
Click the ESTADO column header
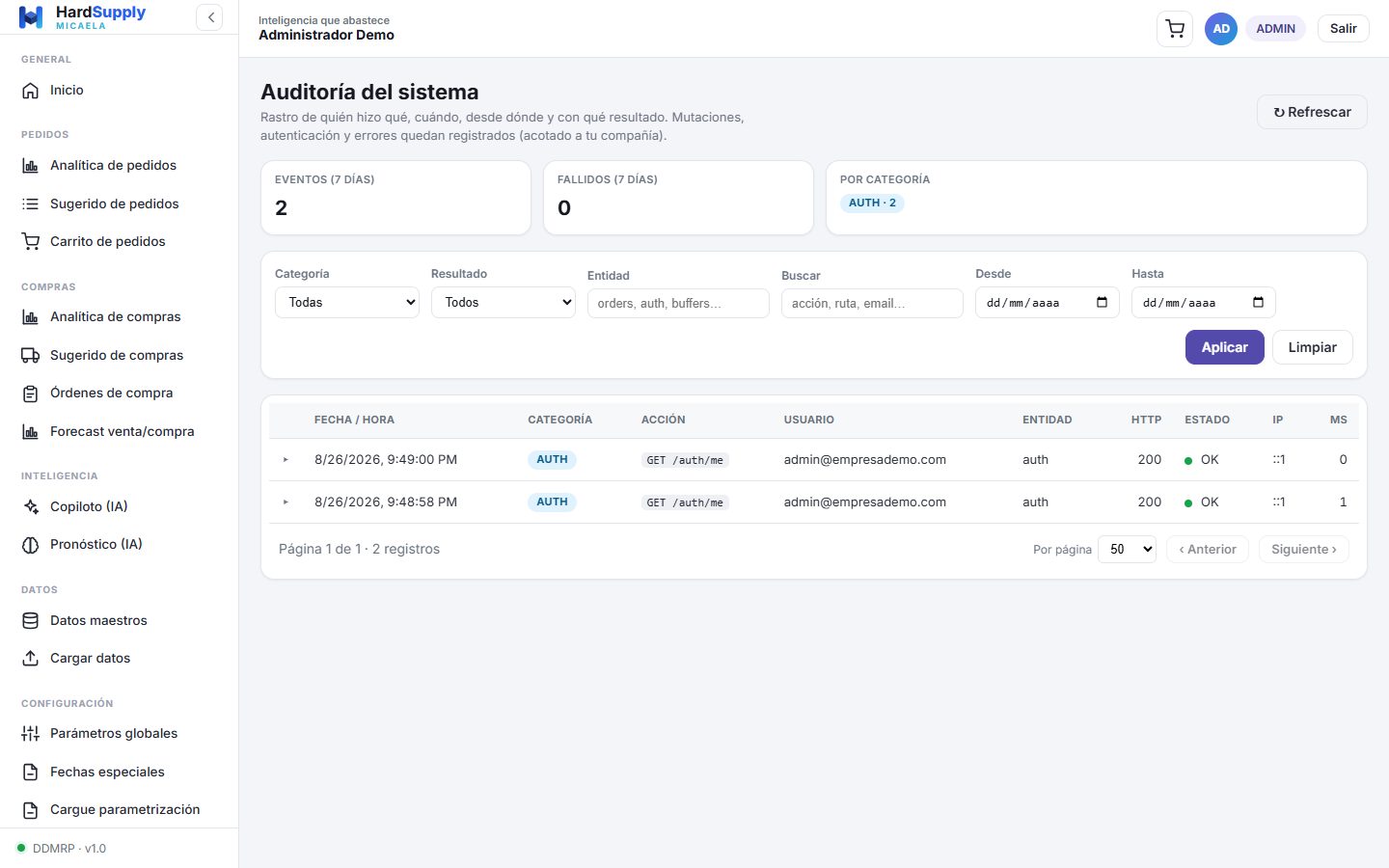coord(1208,420)
